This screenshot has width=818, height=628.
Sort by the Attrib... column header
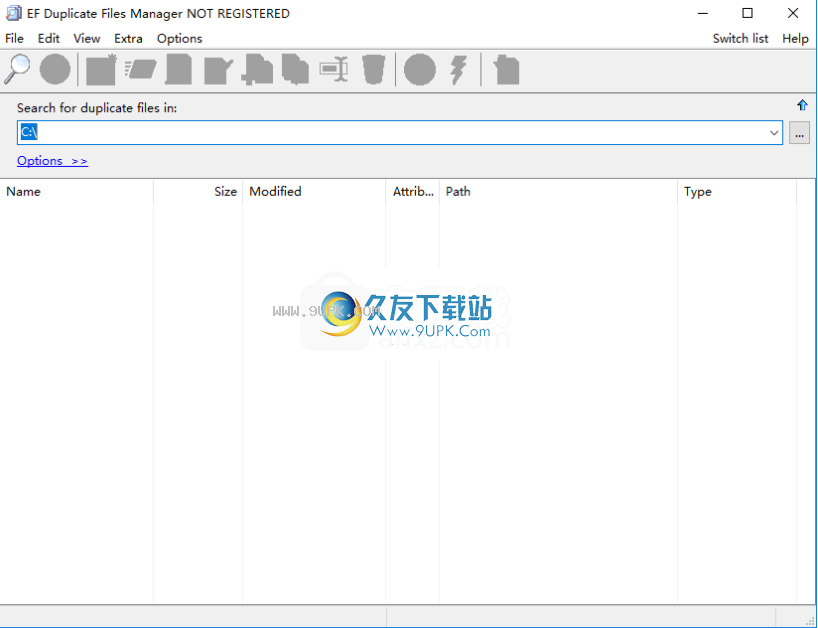tap(413, 191)
